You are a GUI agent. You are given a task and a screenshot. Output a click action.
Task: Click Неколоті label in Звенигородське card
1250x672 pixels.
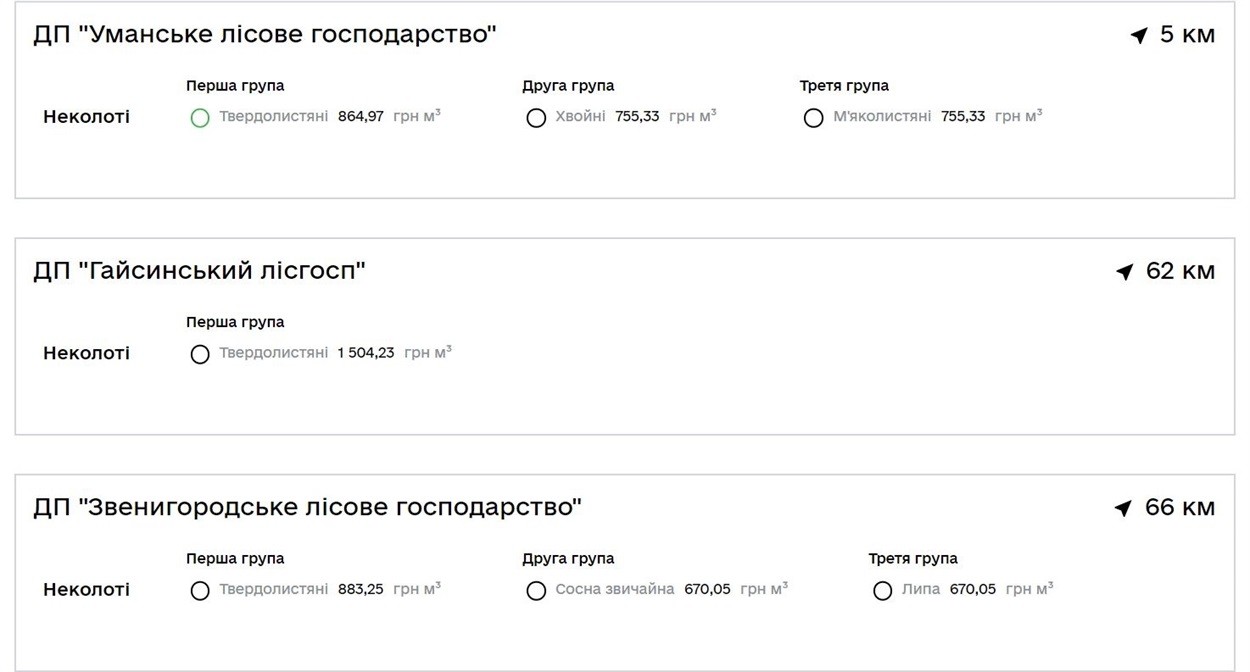tap(86, 590)
